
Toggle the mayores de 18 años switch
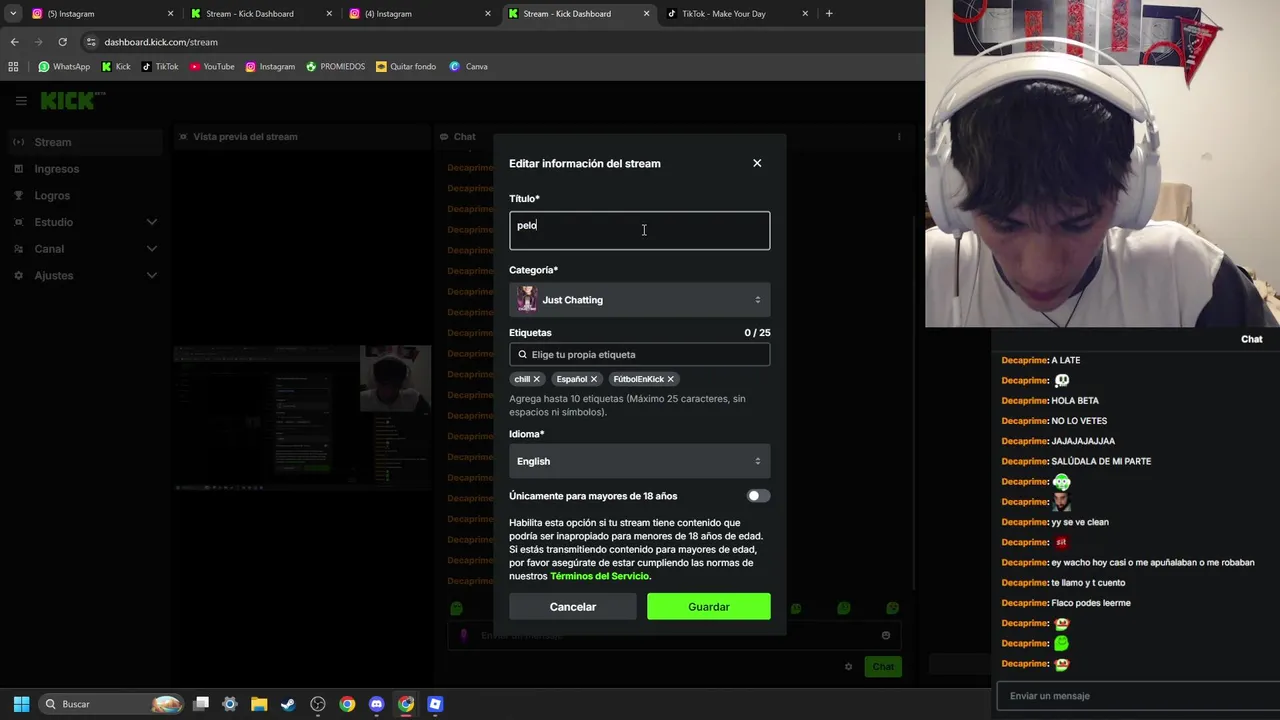(758, 496)
